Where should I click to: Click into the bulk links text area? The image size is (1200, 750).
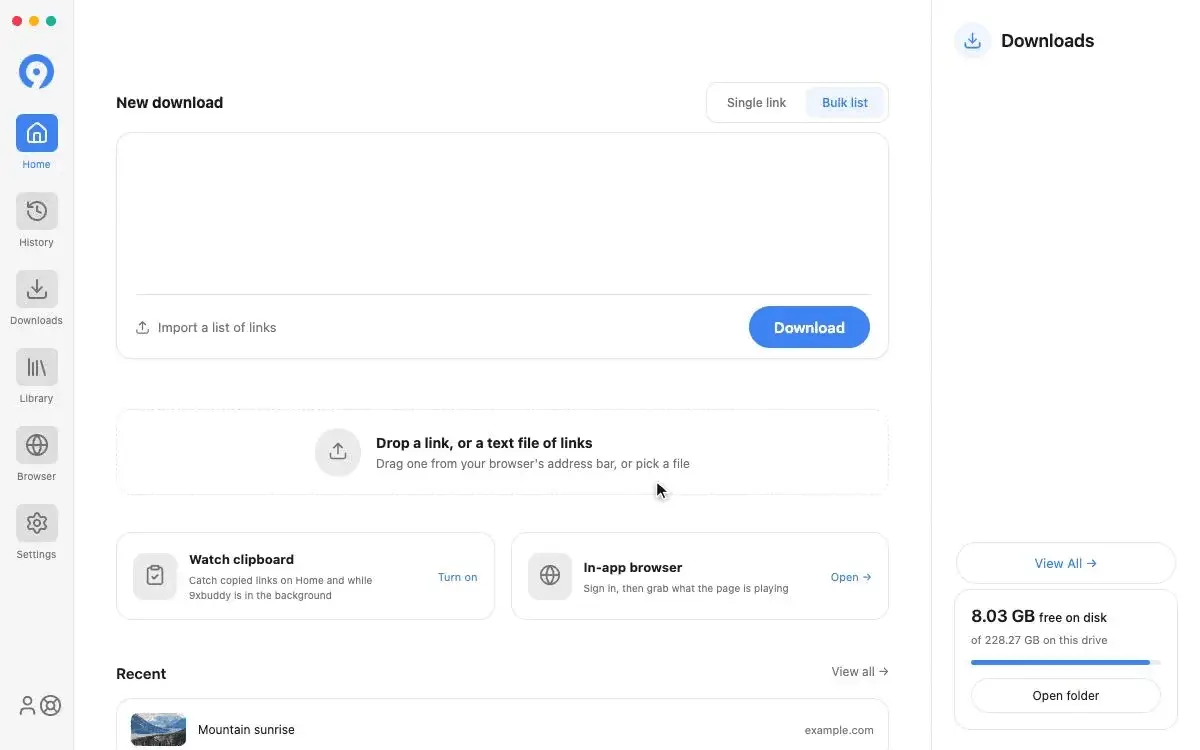pyautogui.click(x=503, y=214)
